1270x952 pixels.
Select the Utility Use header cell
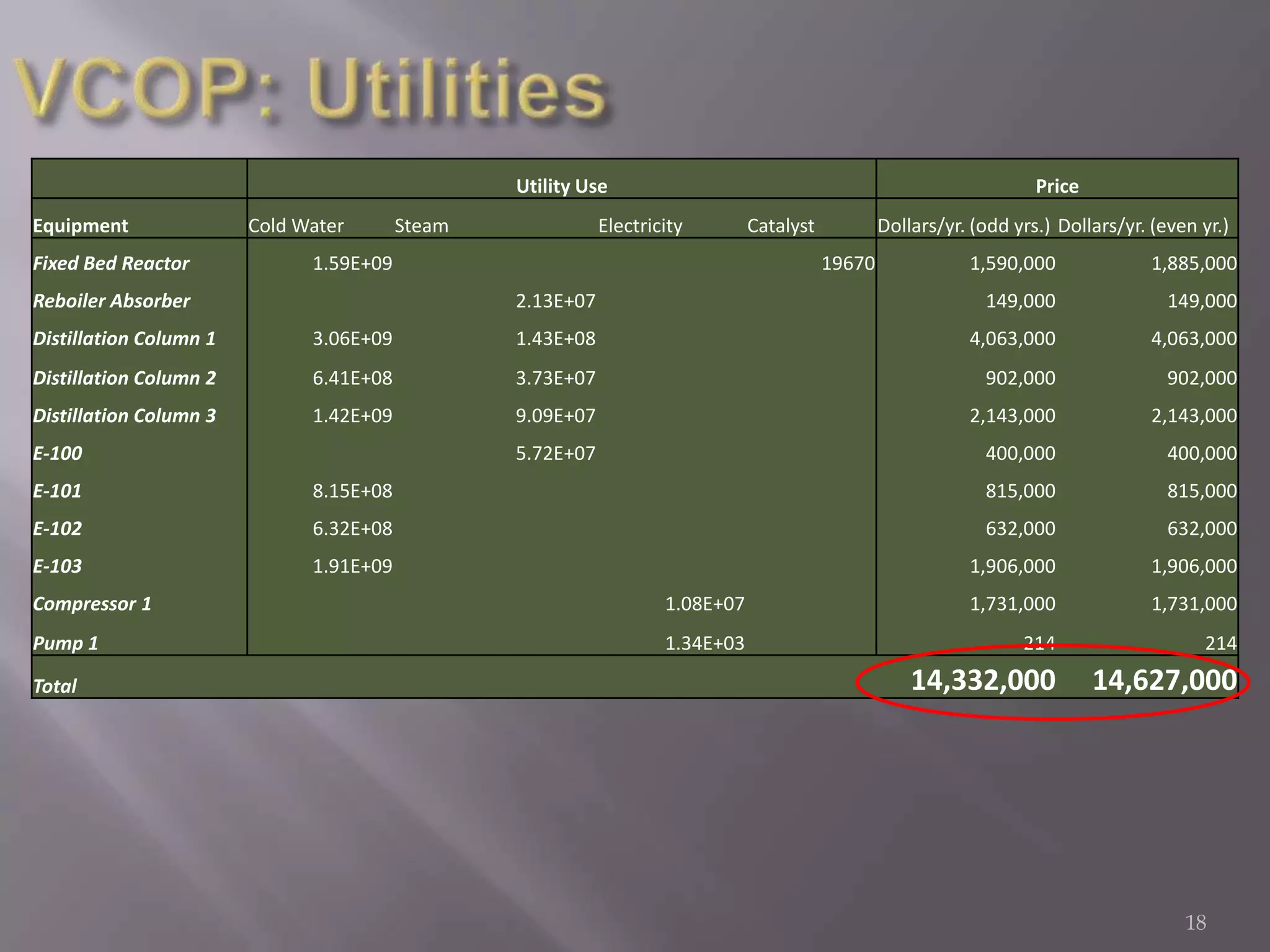(561, 186)
